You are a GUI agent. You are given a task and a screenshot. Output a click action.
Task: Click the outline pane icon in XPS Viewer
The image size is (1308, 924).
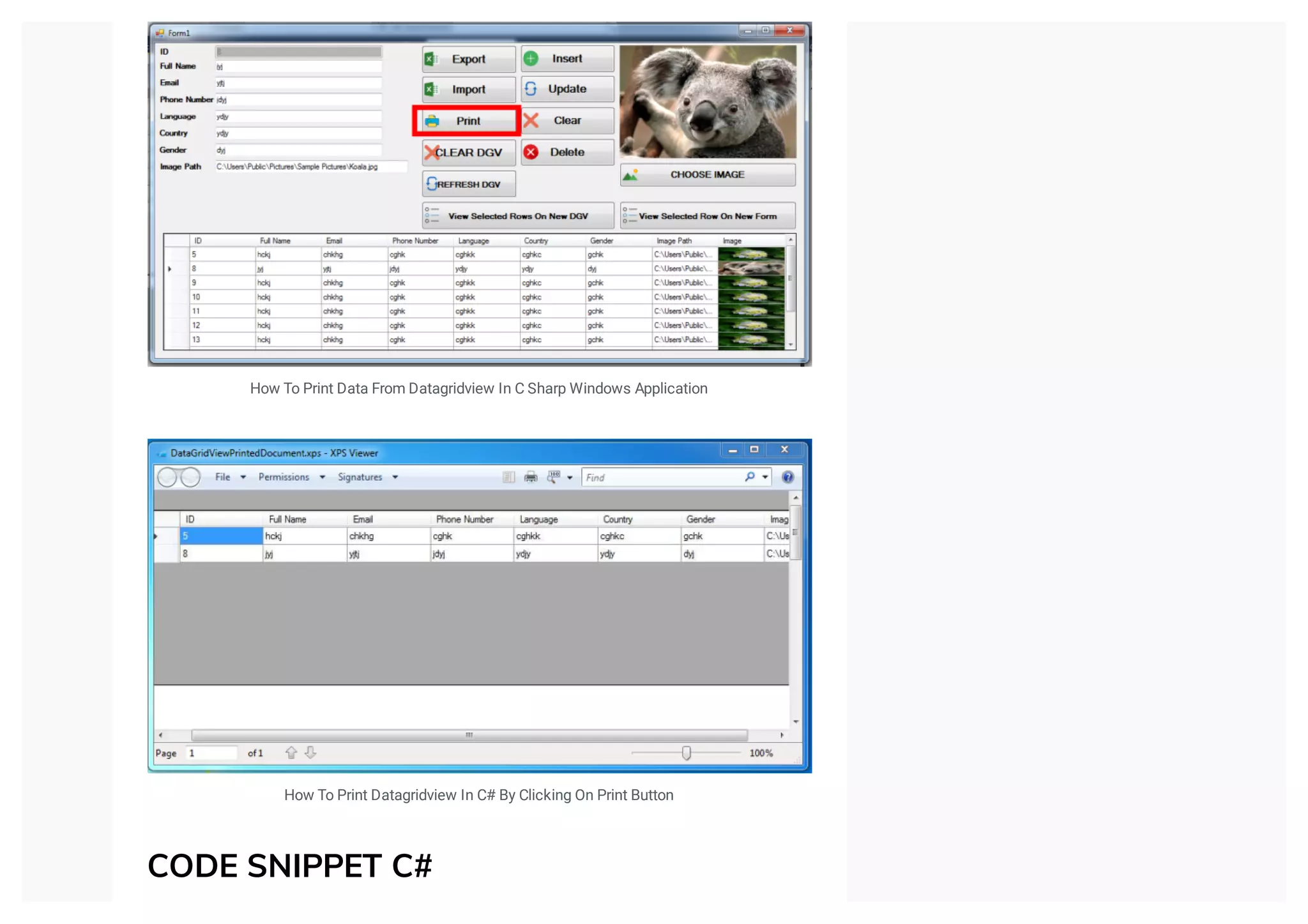point(508,477)
